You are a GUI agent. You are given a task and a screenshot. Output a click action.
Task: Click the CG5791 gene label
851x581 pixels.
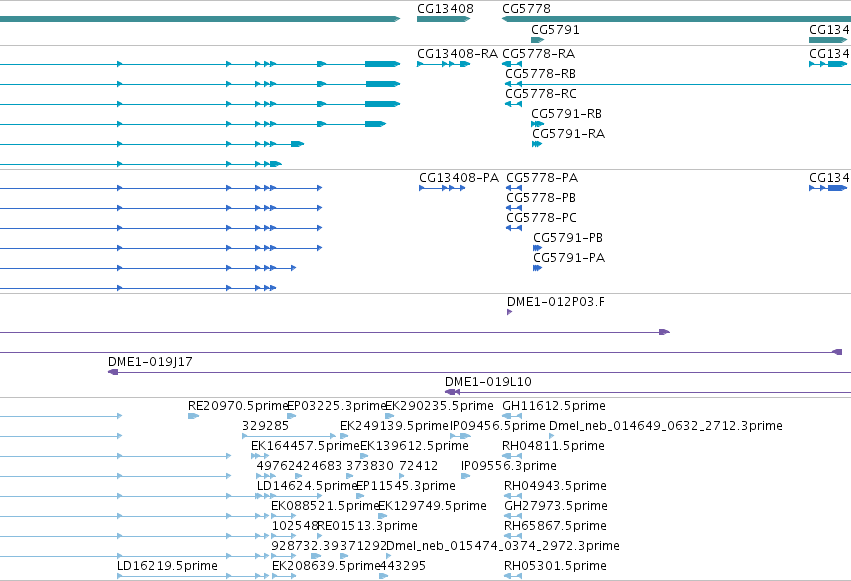(x=555, y=30)
